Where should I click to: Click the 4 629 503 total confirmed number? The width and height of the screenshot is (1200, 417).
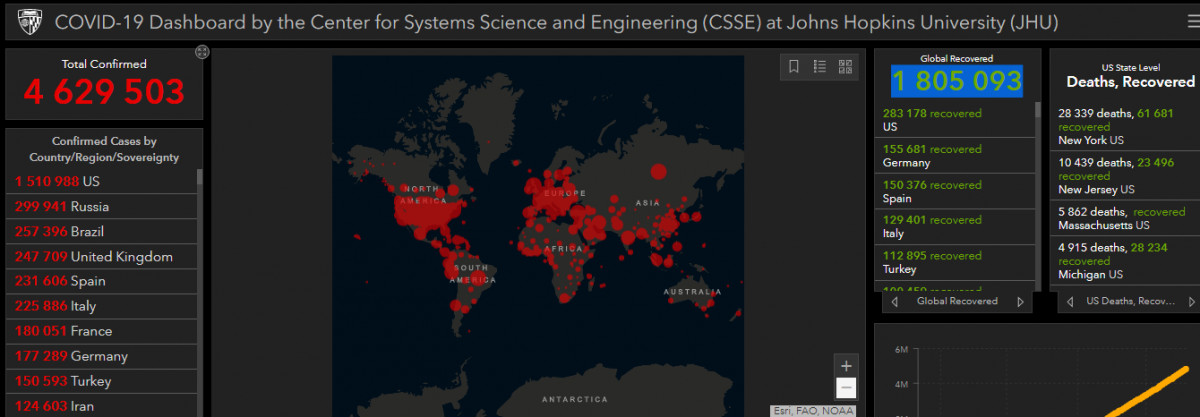pos(104,91)
